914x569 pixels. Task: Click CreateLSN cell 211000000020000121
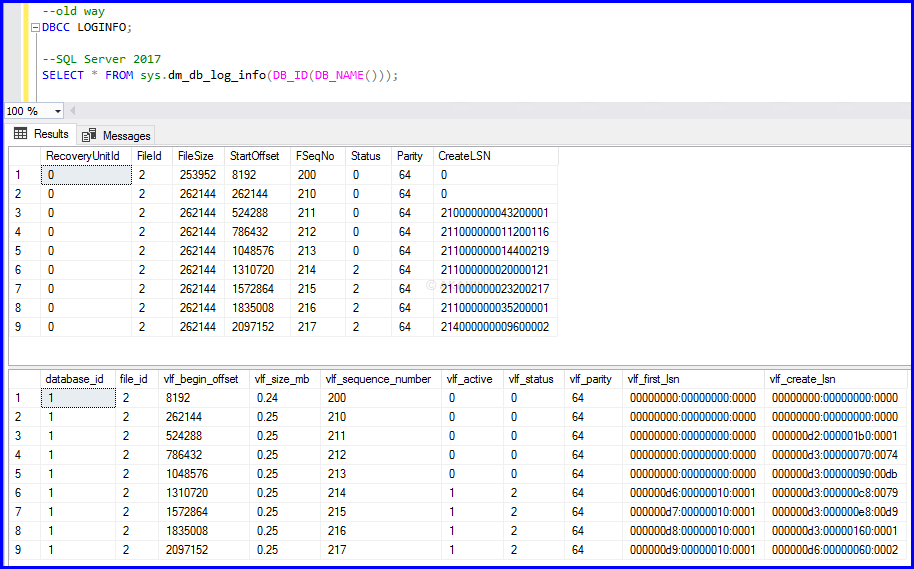click(495, 270)
